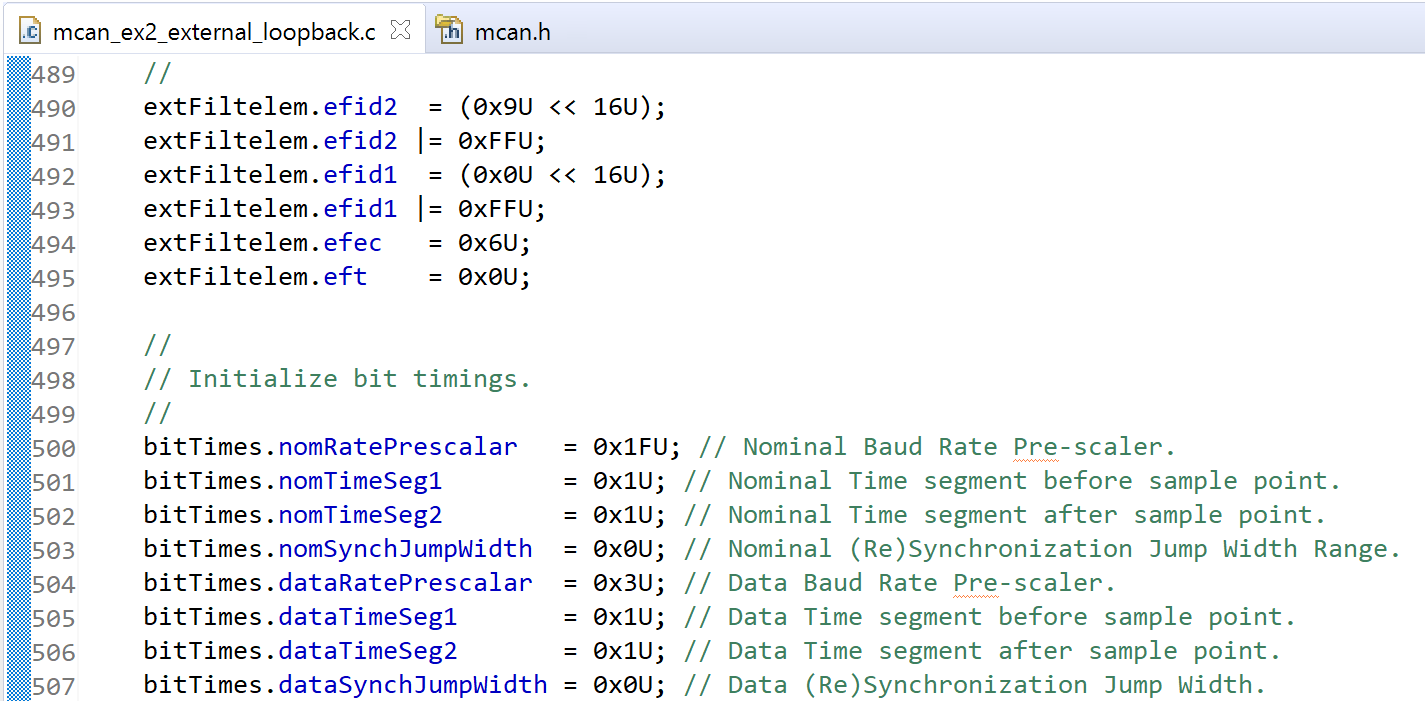This screenshot has width=1425, height=701.
Task: Click line number 490 in the gutter
Action: tap(54, 108)
